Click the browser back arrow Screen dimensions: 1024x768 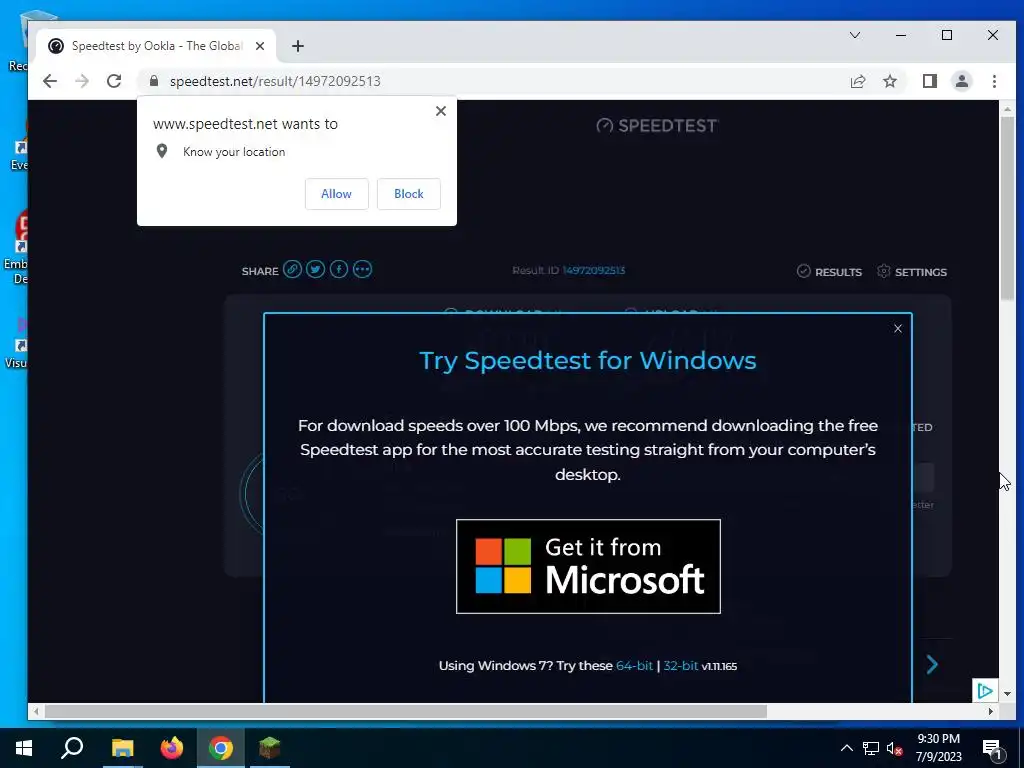click(50, 81)
